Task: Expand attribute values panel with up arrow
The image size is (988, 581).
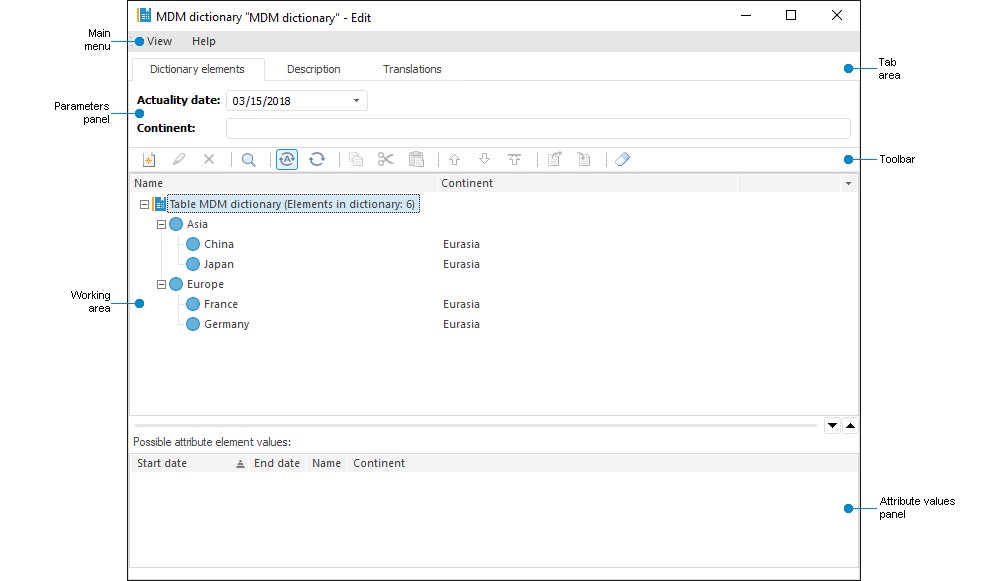Action: click(x=850, y=425)
